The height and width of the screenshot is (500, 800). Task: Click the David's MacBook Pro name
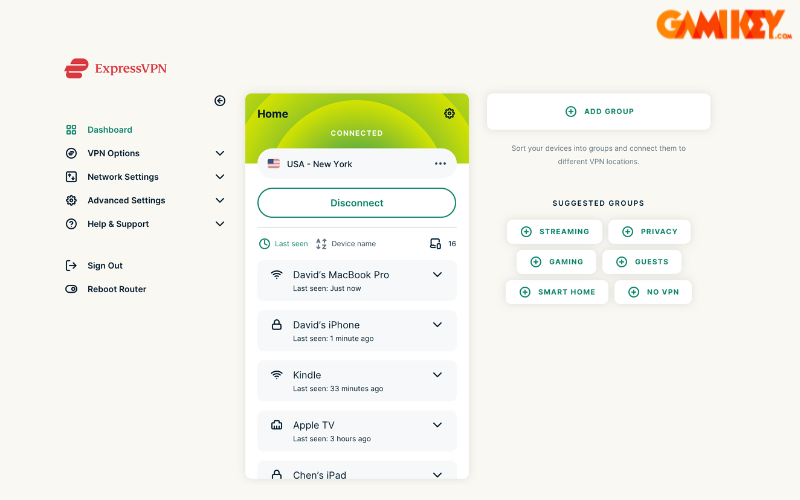pyautogui.click(x=341, y=274)
